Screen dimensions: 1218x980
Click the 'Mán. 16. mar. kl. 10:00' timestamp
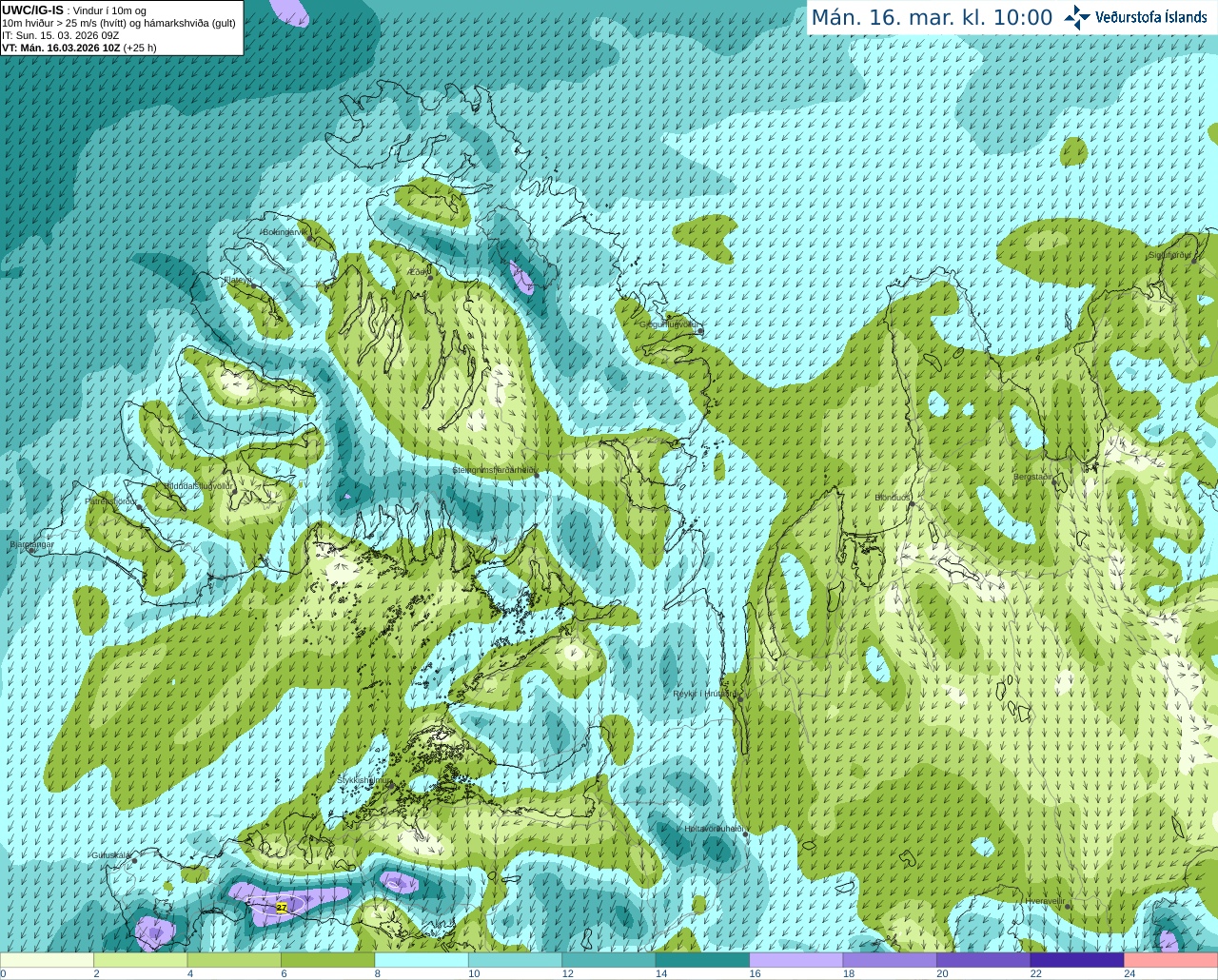932,18
